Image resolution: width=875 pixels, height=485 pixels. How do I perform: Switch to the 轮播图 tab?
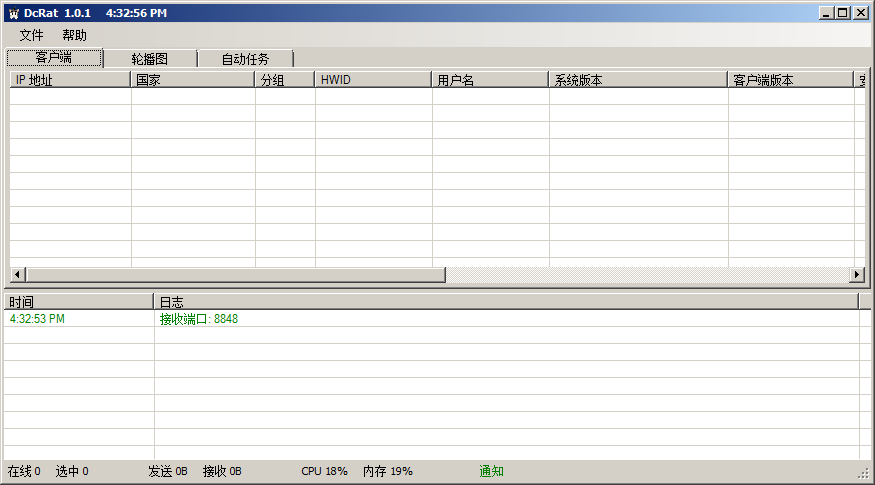click(150, 59)
